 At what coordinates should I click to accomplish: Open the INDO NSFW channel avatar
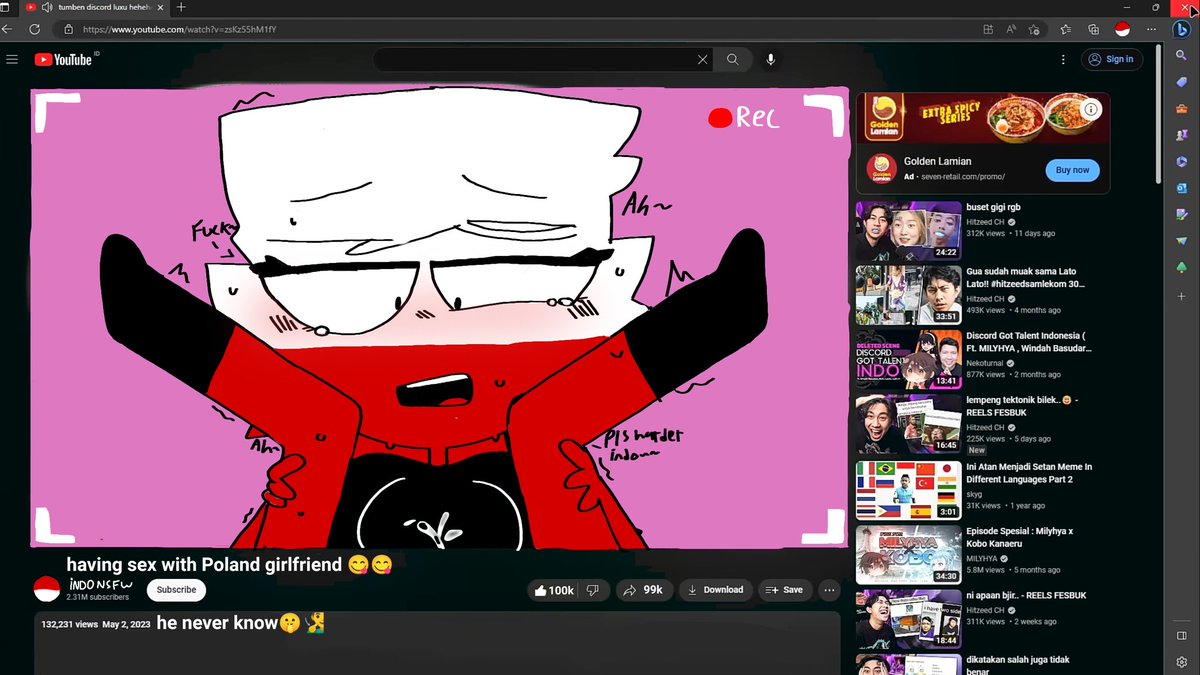(x=47, y=590)
